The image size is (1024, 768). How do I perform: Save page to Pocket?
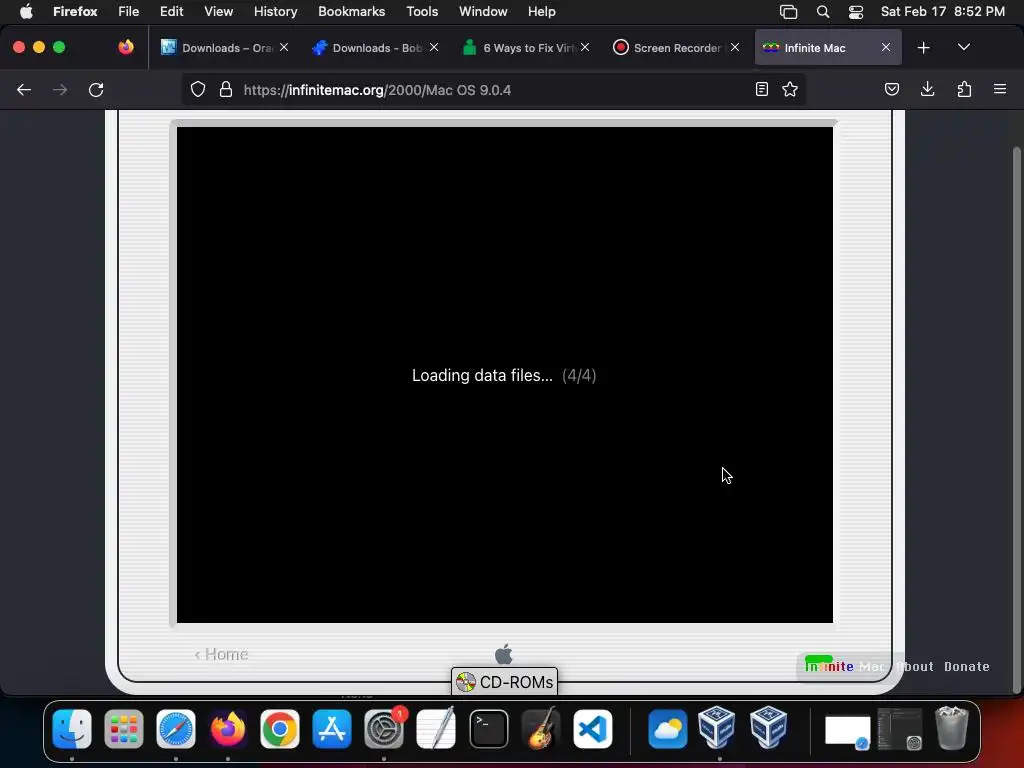(x=892, y=89)
